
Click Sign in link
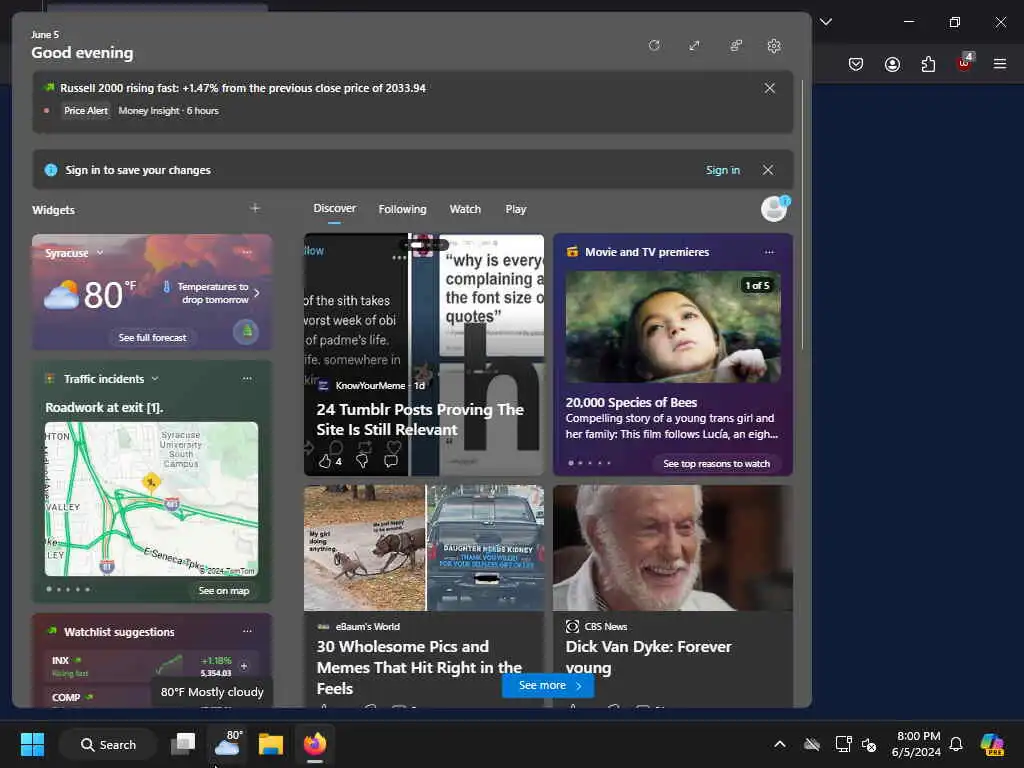pyautogui.click(x=722, y=170)
